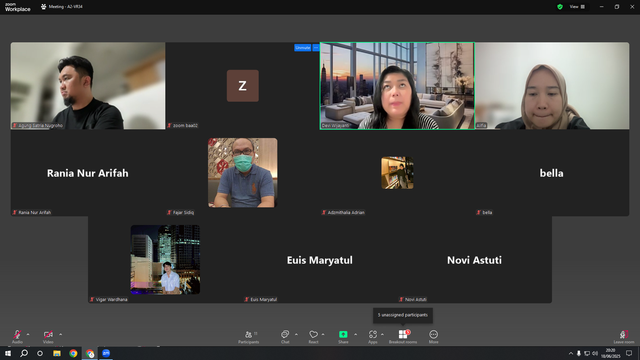Click the system tray microphone icon
Screen dimensions: 640x360
[579, 353]
